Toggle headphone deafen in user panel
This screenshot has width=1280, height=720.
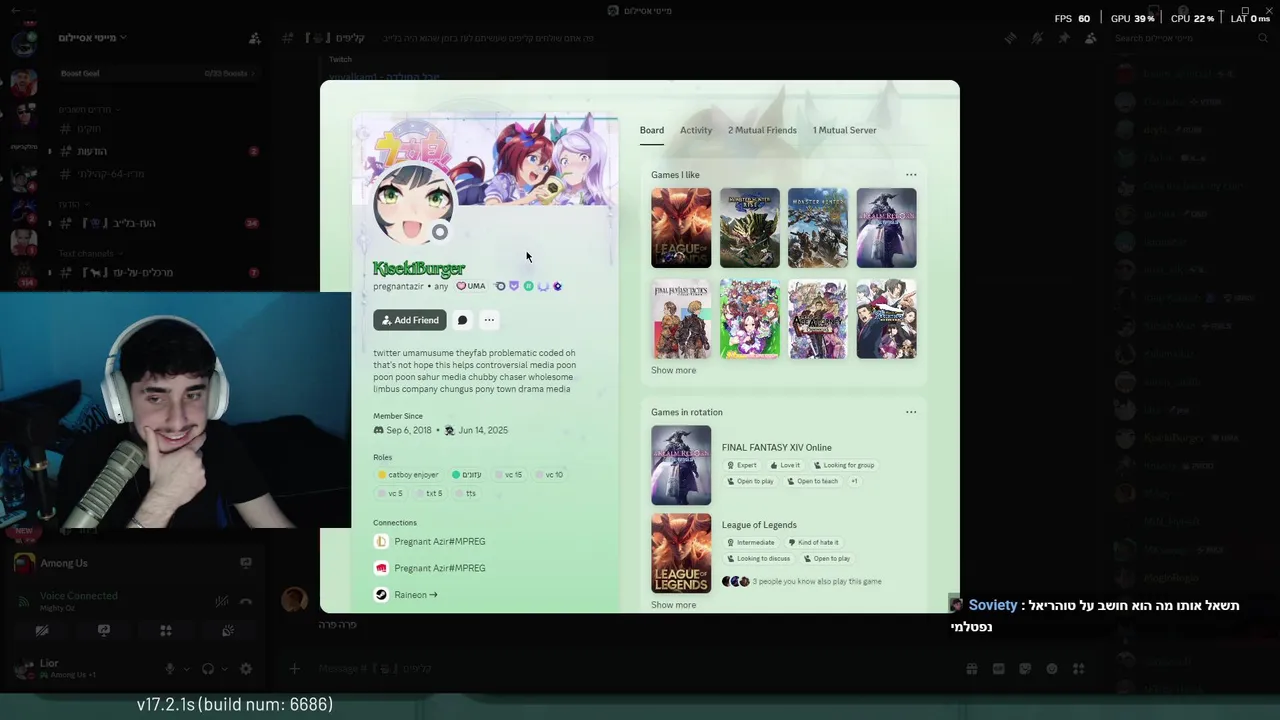[x=208, y=669]
